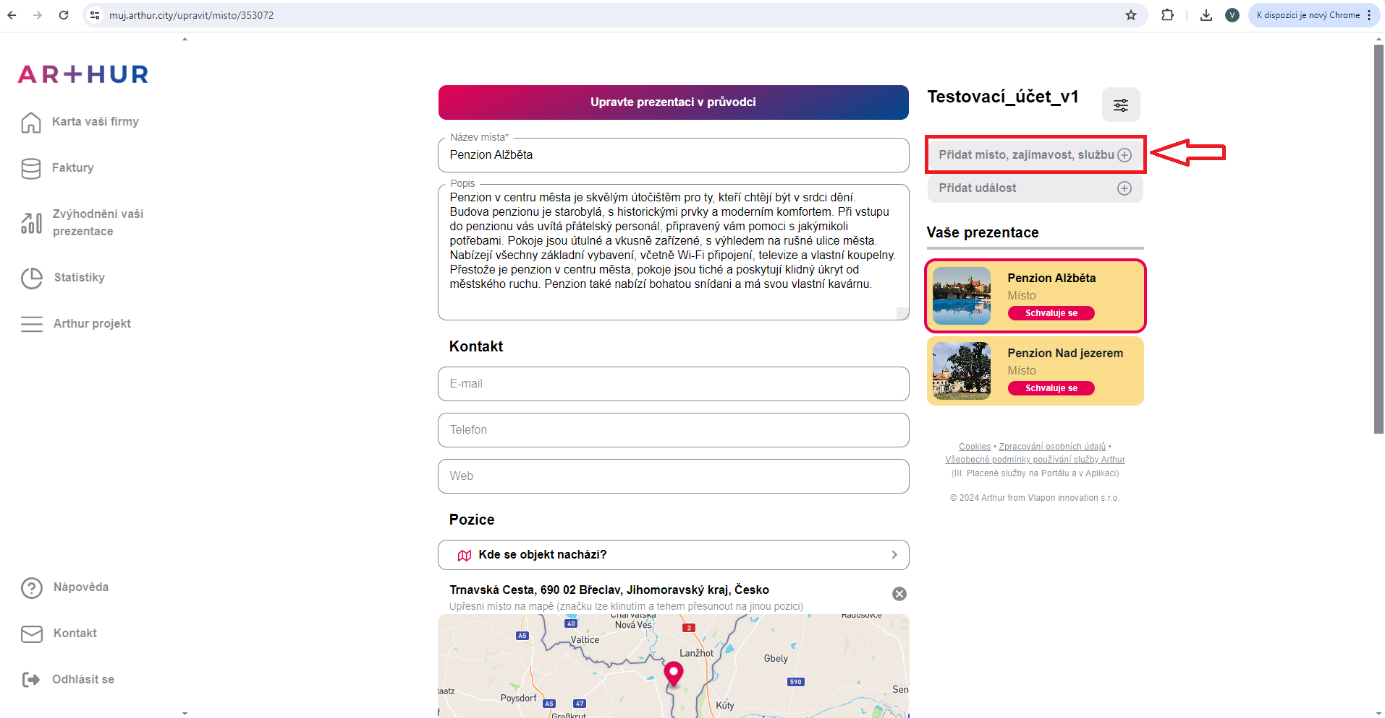The width and height of the screenshot is (1385, 718).
Task: Open the filter settings icon beside account name
Action: pos(1120,105)
